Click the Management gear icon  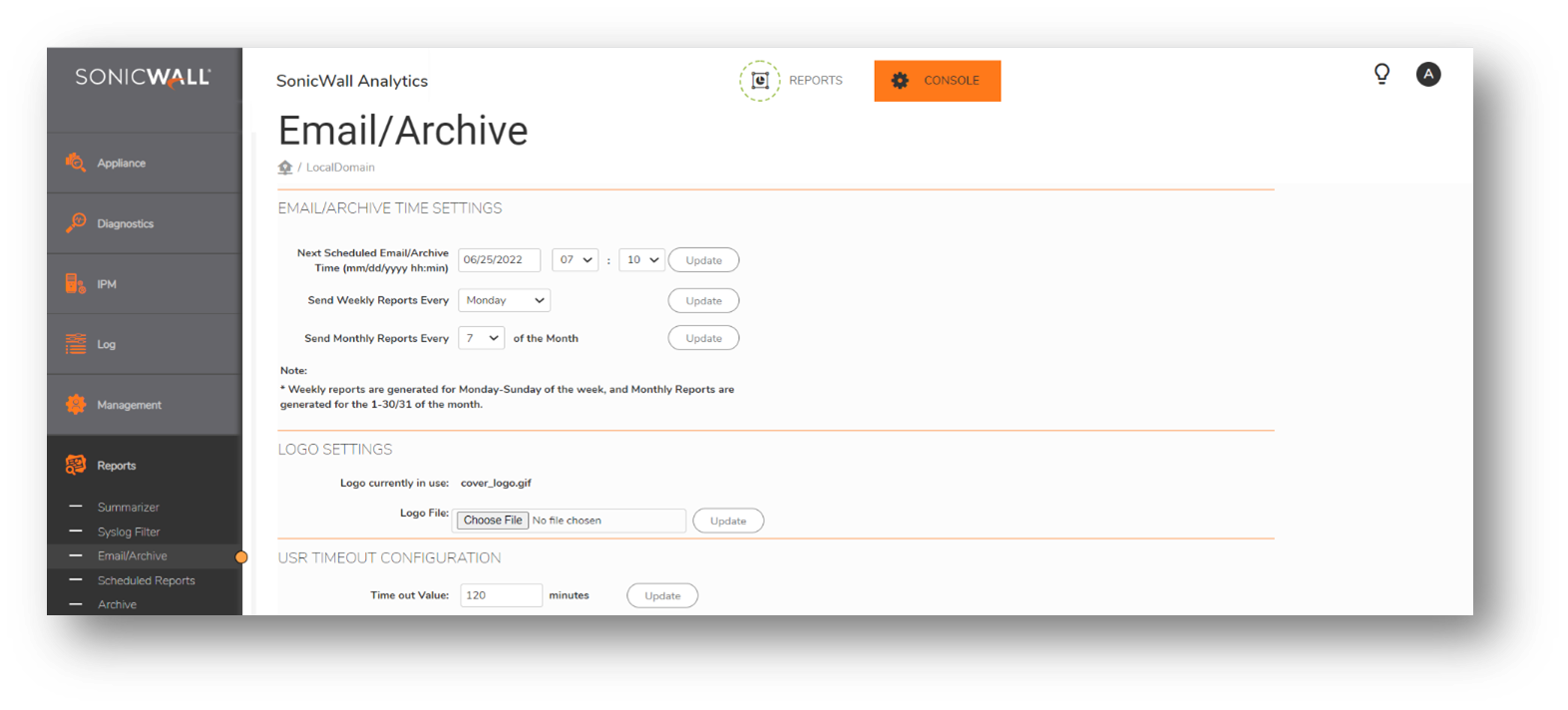pos(76,405)
